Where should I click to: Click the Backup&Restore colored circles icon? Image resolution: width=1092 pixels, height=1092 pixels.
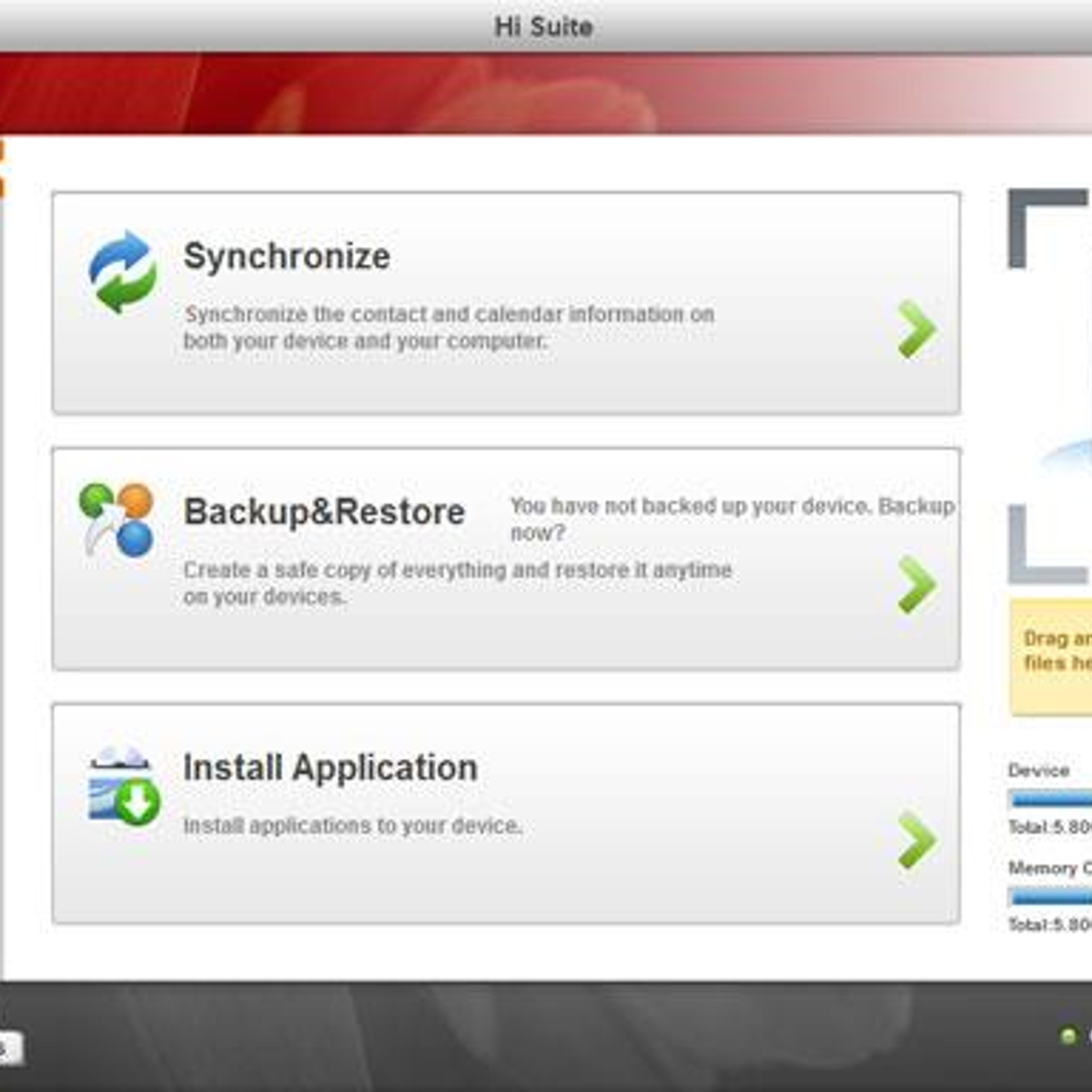point(117,520)
